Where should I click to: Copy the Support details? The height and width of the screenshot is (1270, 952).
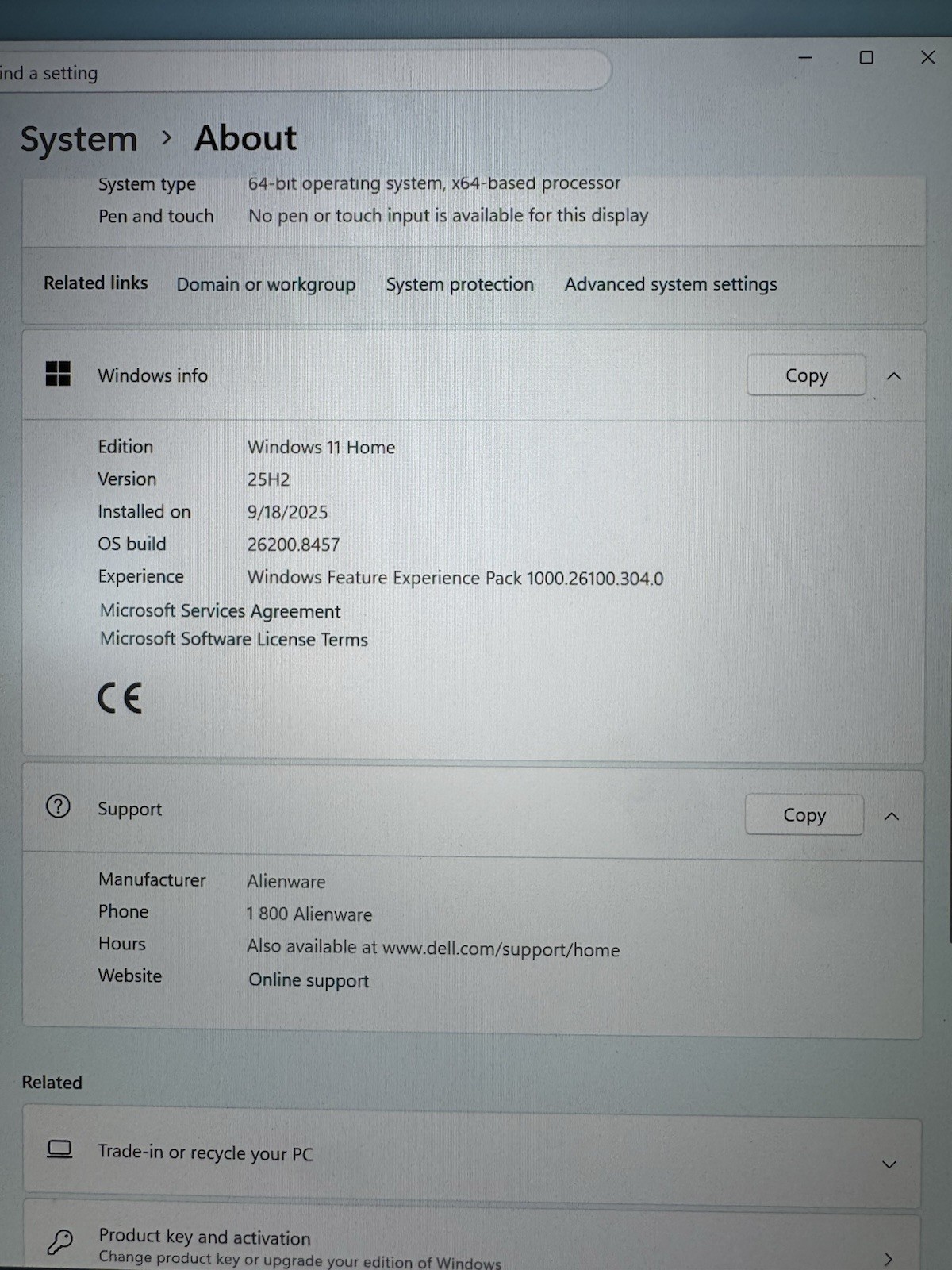[x=804, y=815]
